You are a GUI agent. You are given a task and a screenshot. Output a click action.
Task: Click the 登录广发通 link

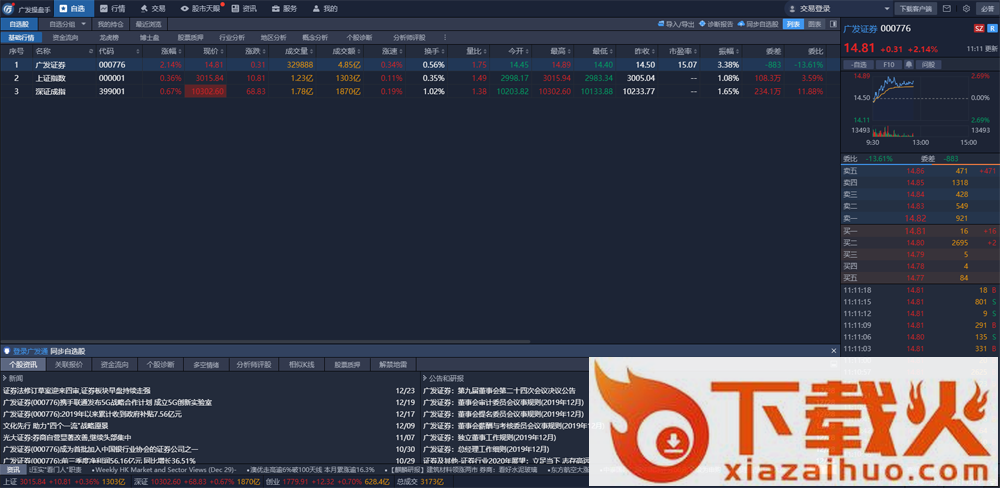[30, 351]
